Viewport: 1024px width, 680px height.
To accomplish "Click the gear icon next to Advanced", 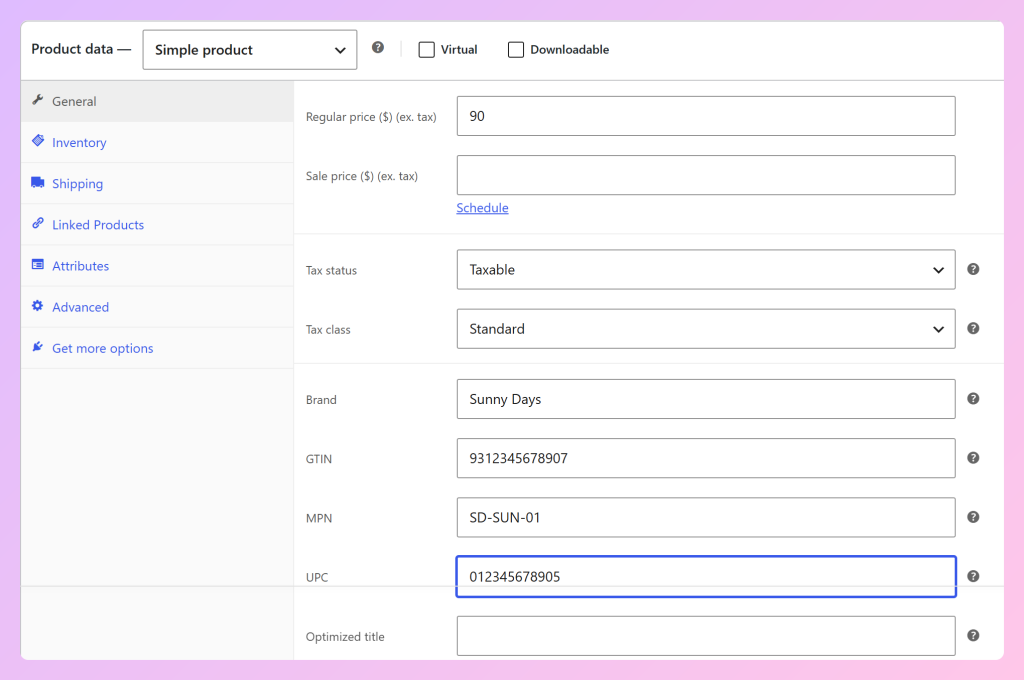I will 38,306.
